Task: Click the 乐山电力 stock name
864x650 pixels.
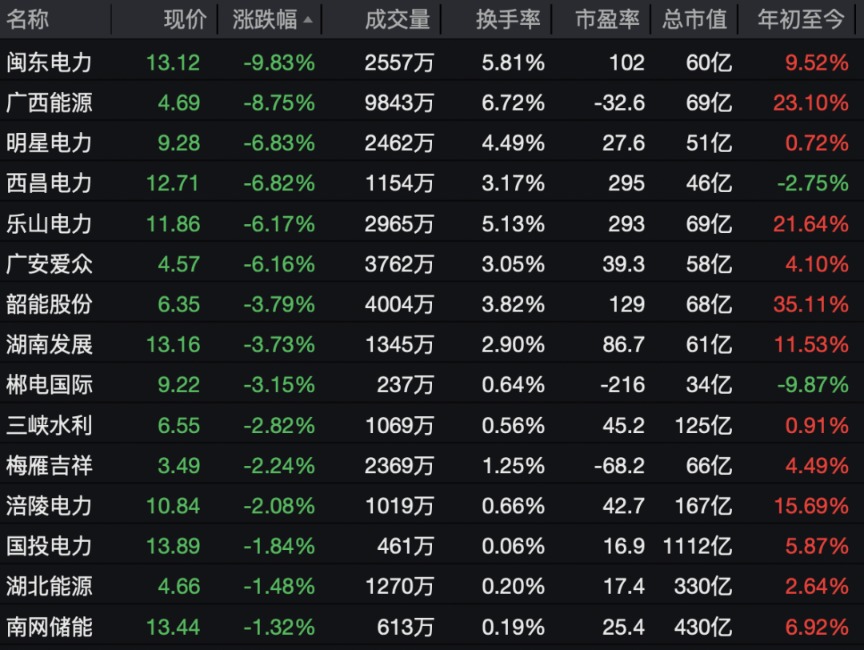Action: tap(49, 223)
